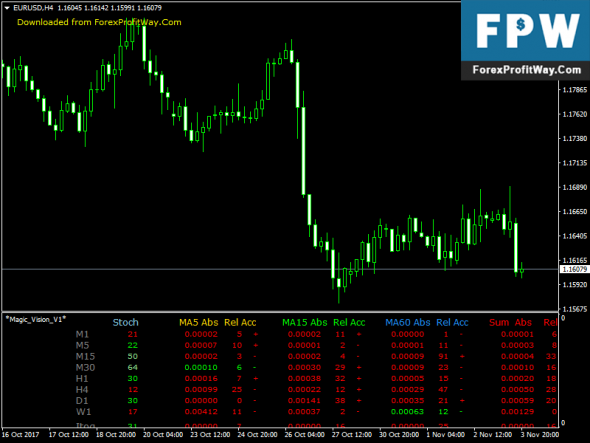Click MA5 Abs value 0.00007

(x=201, y=345)
